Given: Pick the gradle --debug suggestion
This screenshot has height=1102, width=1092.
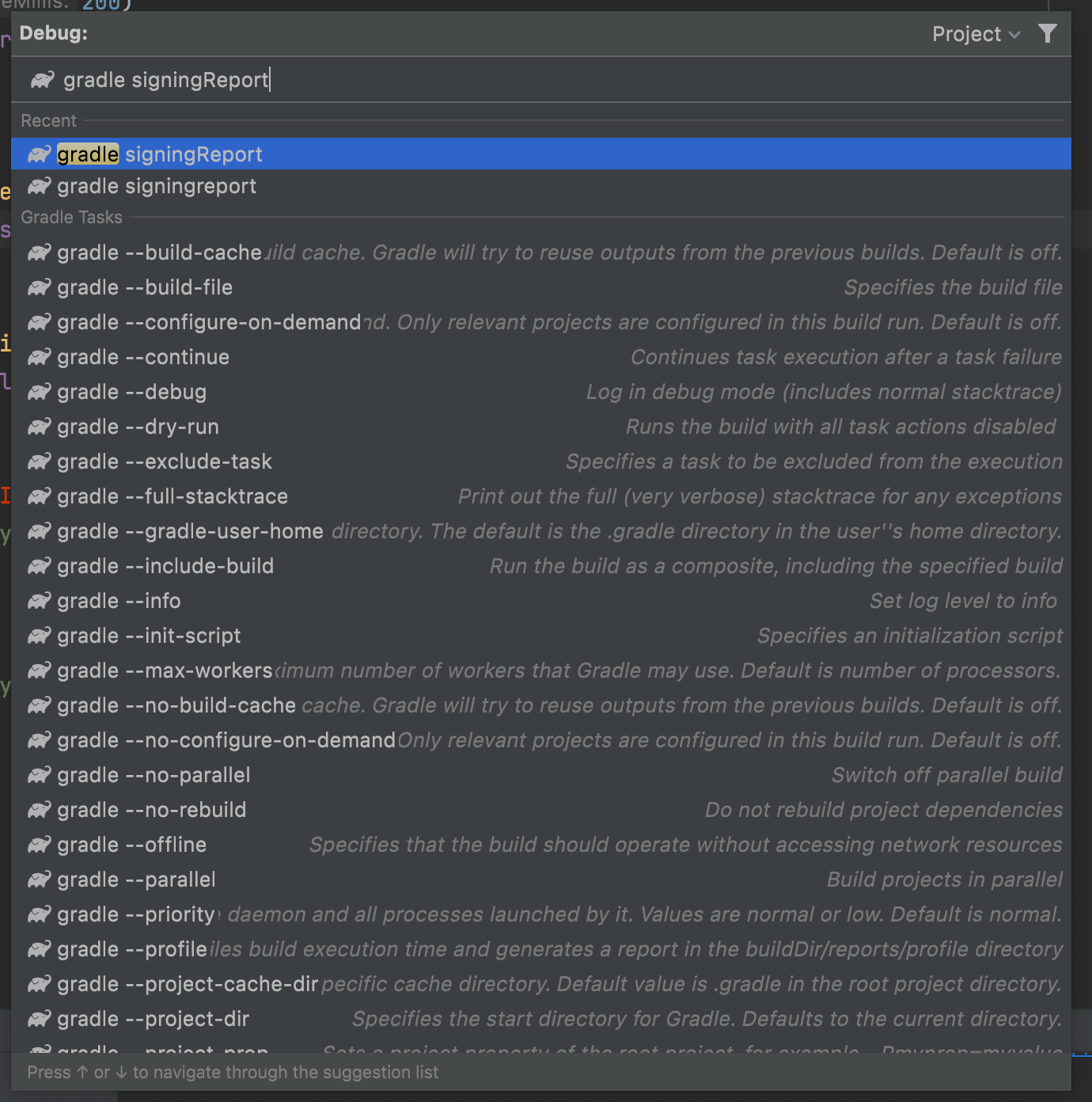Looking at the screenshot, I should [541, 392].
